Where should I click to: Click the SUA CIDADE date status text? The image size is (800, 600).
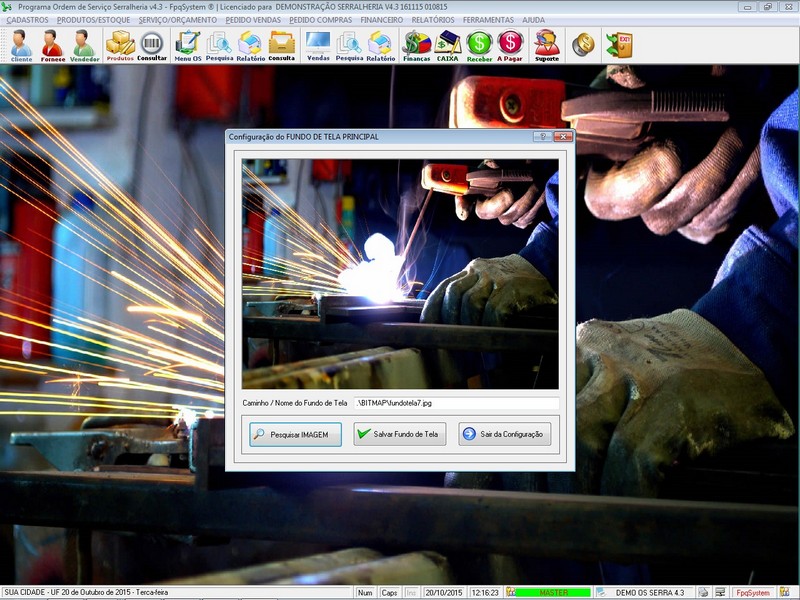click(86, 592)
